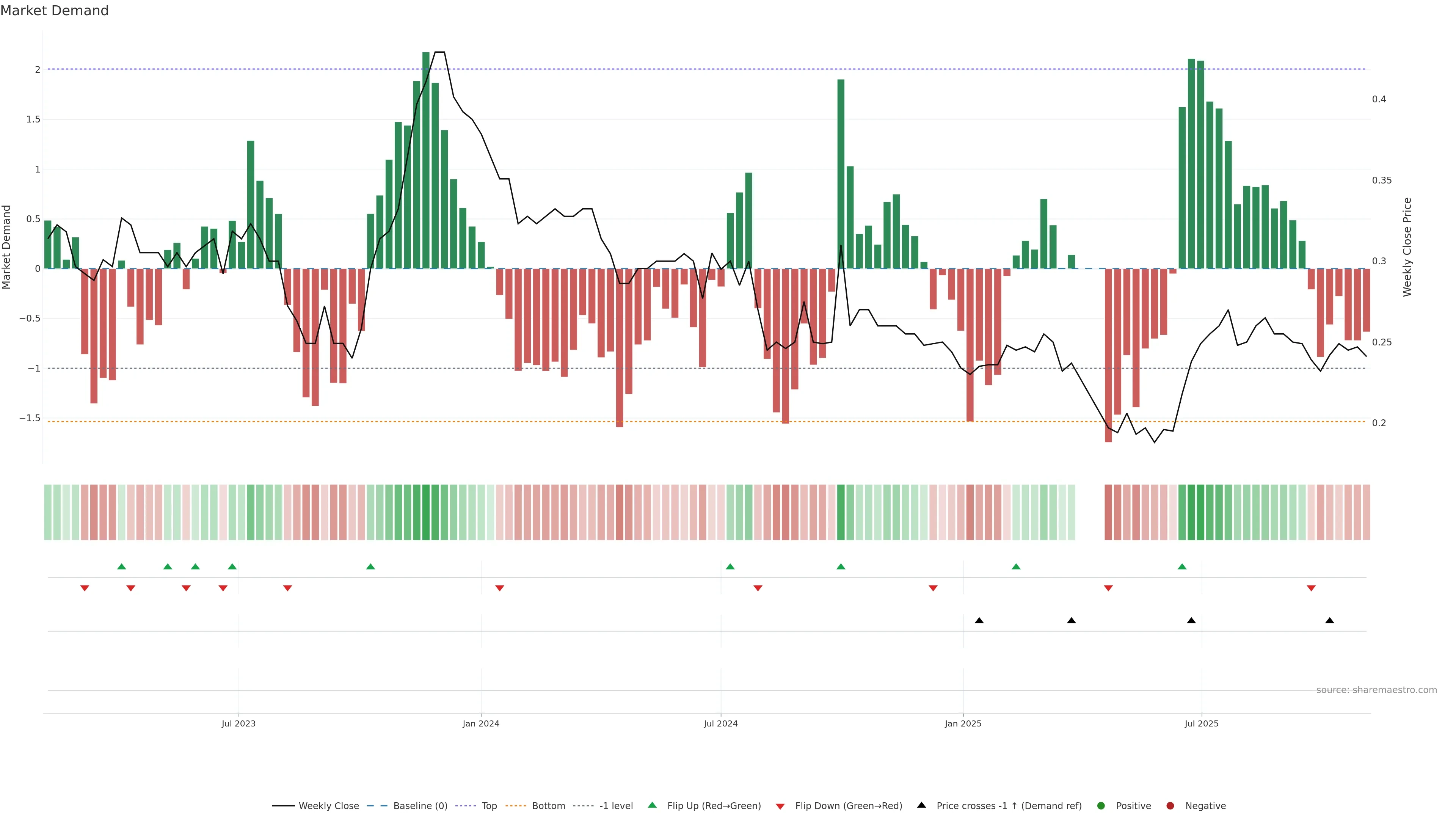The image size is (1456, 819).
Task: Click the last black price-cross triangle marker
Action: (1329, 621)
